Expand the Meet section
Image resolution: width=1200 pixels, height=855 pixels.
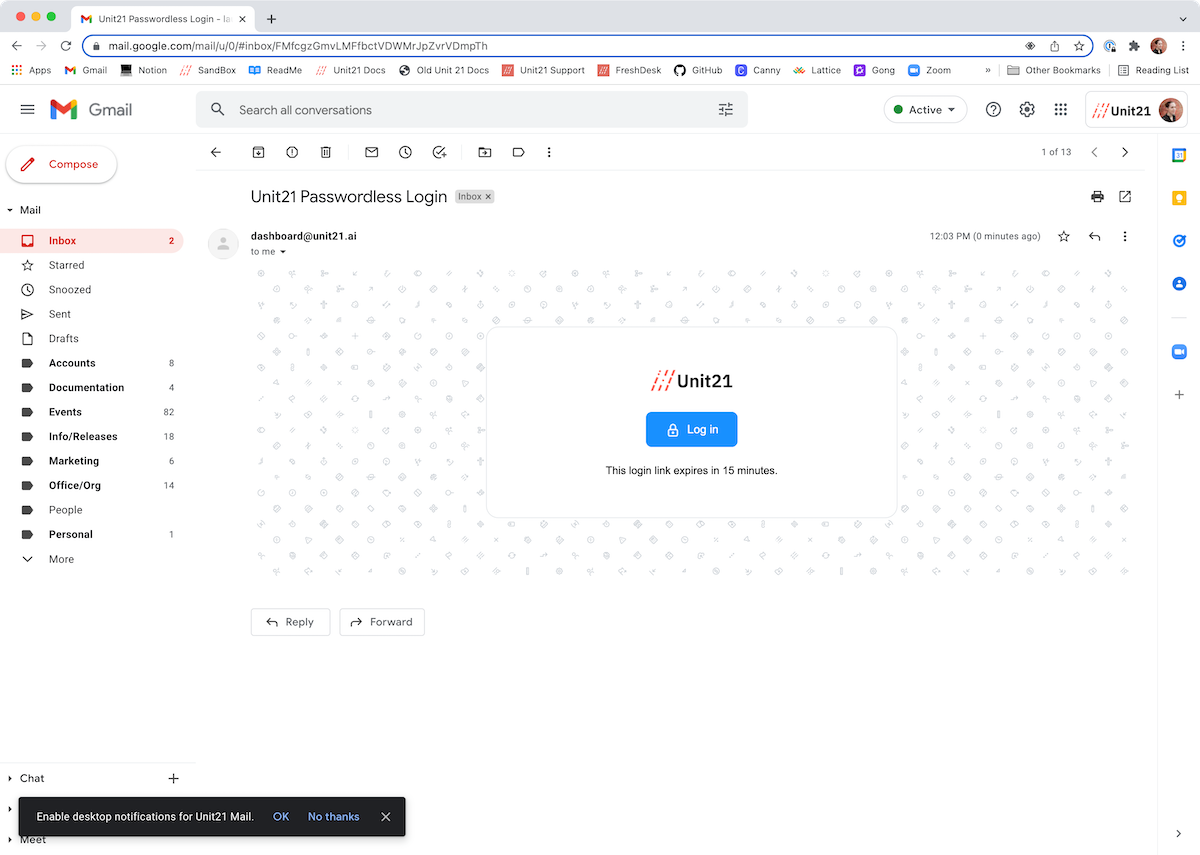click(10, 839)
